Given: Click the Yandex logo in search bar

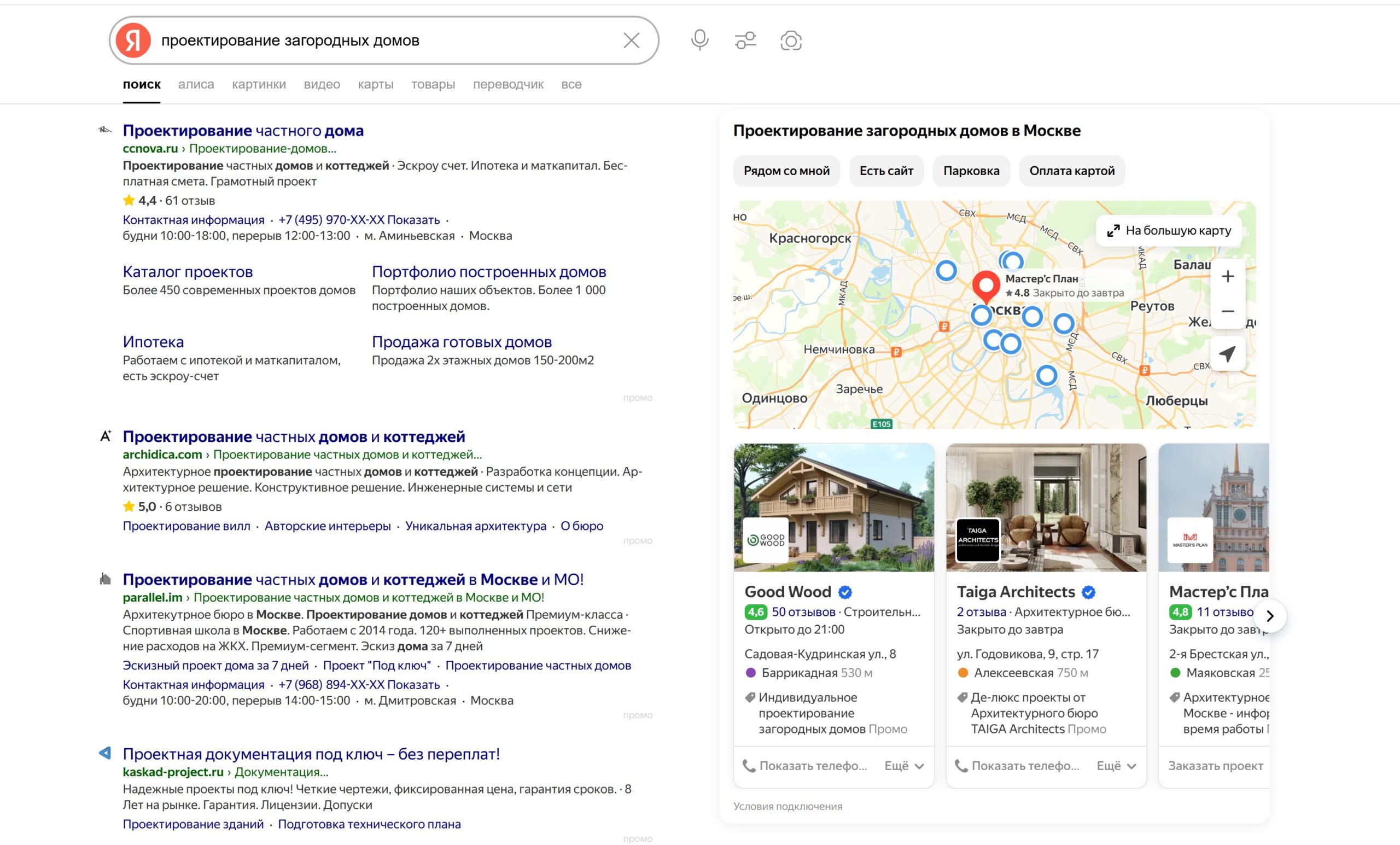Looking at the screenshot, I should point(133,40).
